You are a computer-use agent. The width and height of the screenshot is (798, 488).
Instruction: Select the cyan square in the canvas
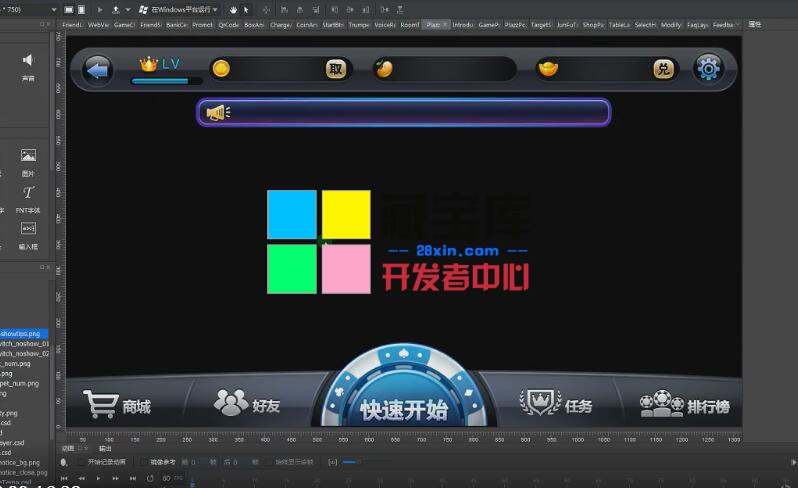pos(292,214)
